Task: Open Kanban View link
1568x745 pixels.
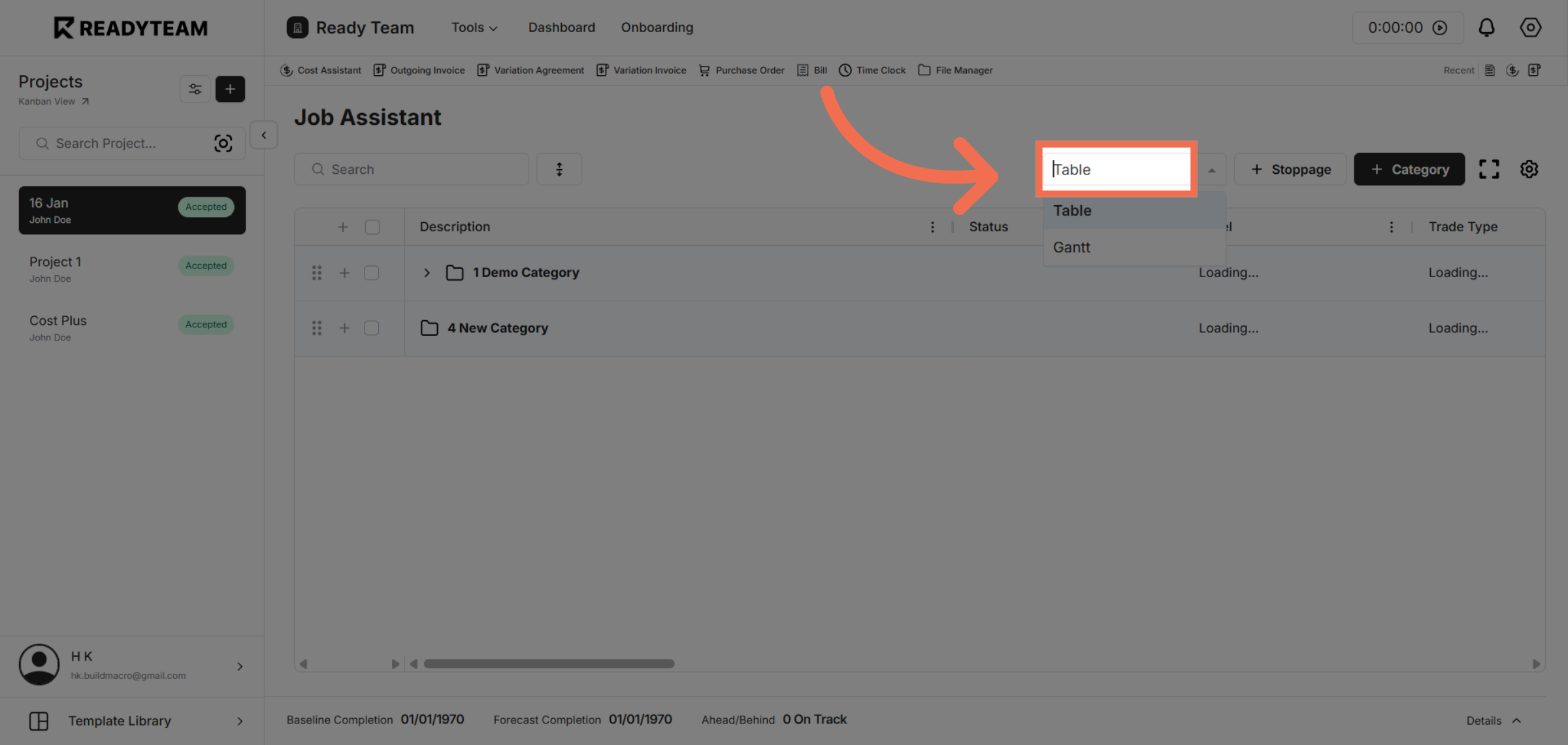Action: (46, 101)
